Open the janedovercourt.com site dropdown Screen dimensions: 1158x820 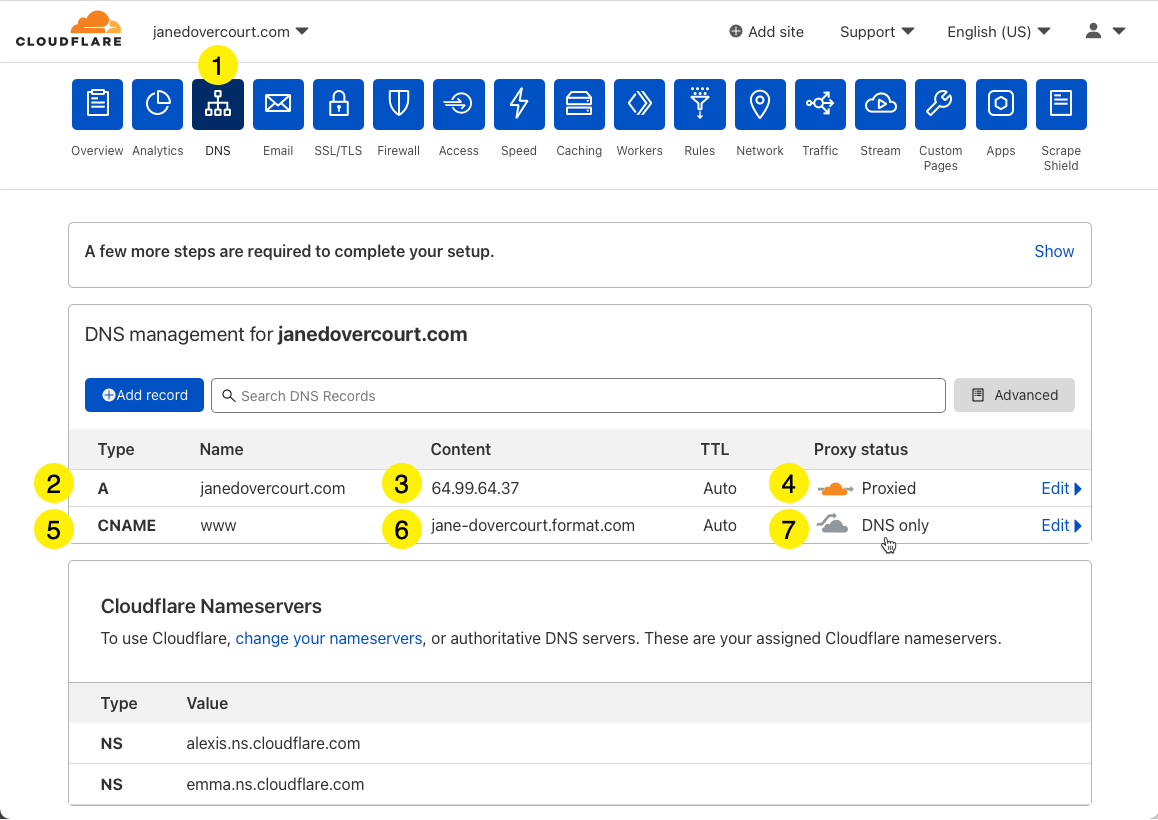(230, 32)
